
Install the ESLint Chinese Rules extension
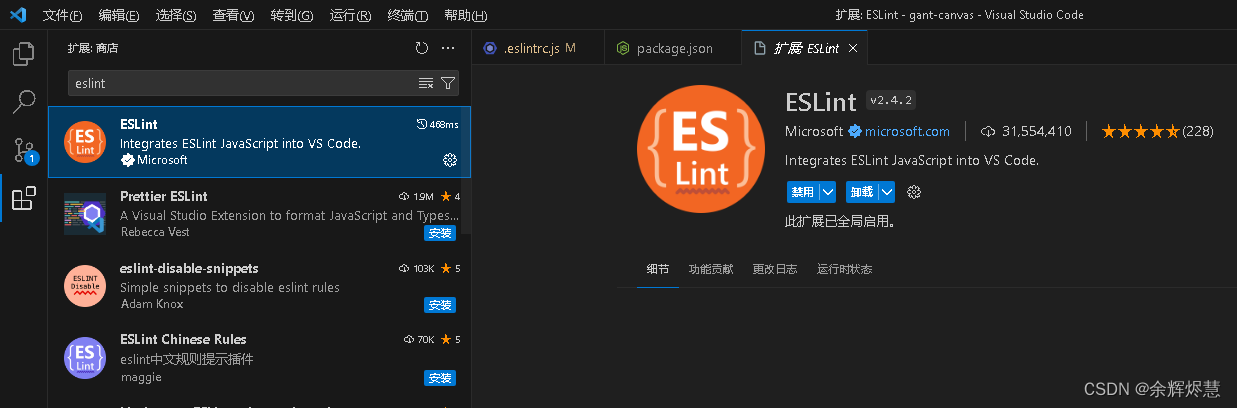pyautogui.click(x=440, y=377)
